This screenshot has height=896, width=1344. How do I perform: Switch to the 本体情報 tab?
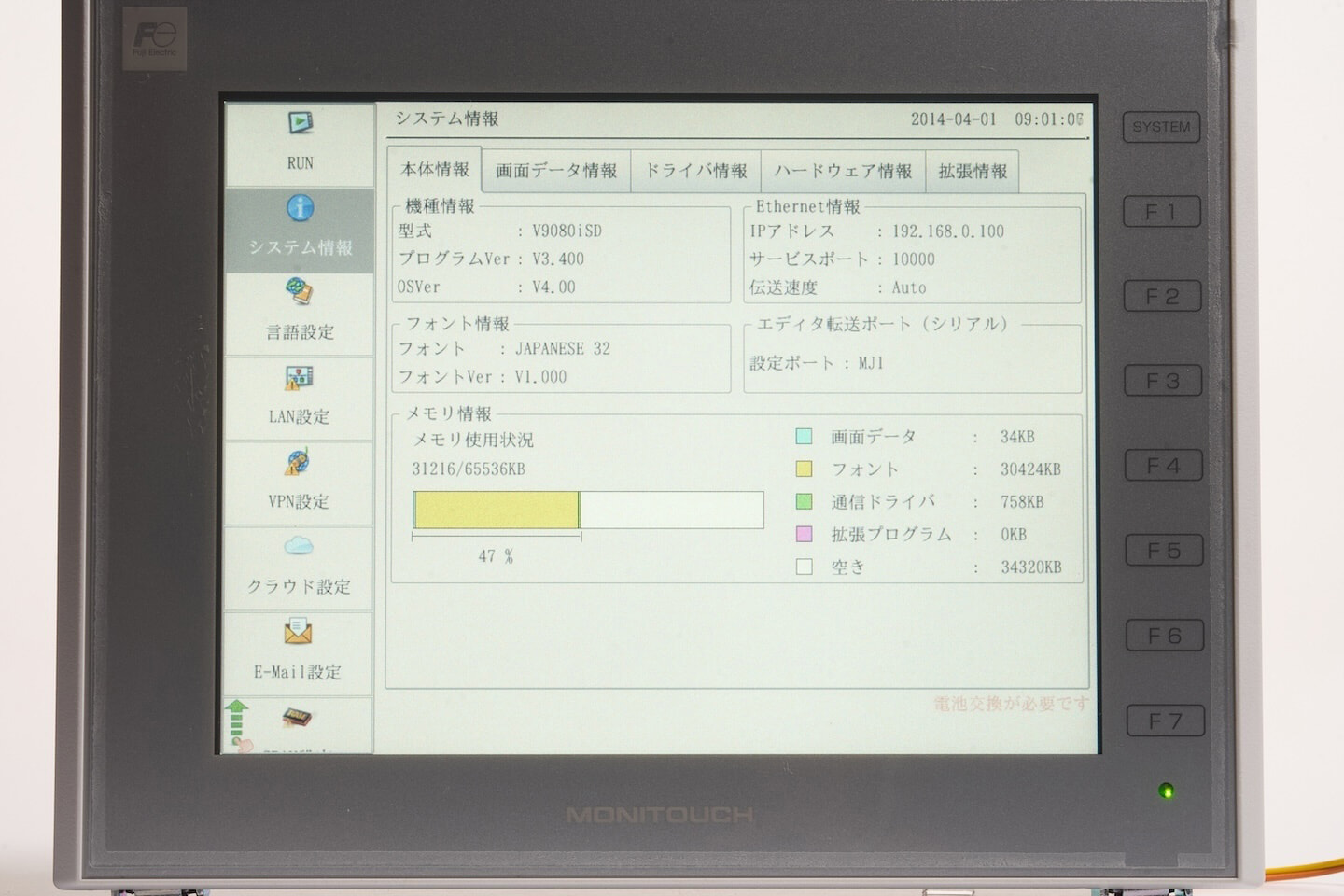(x=435, y=170)
